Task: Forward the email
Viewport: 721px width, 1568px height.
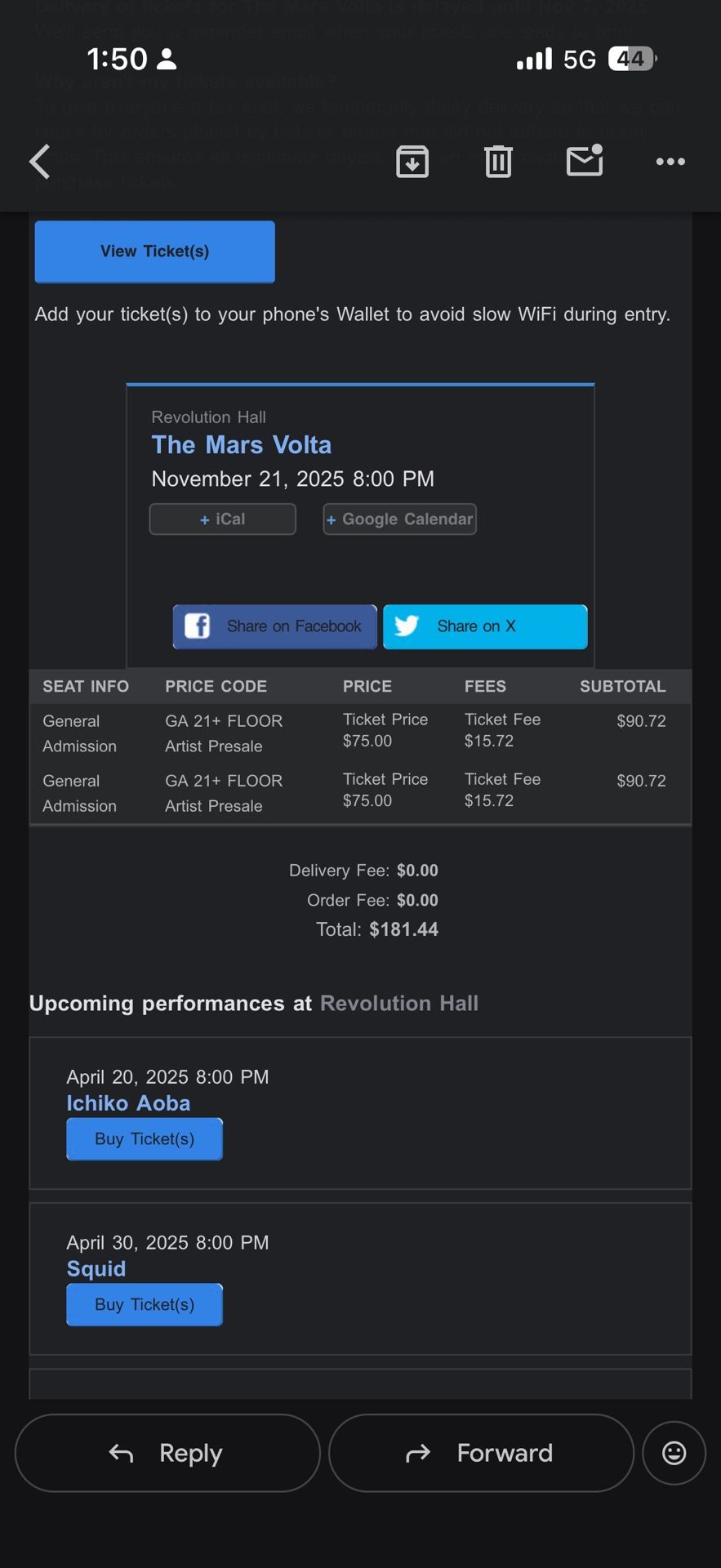Action: point(480,1453)
